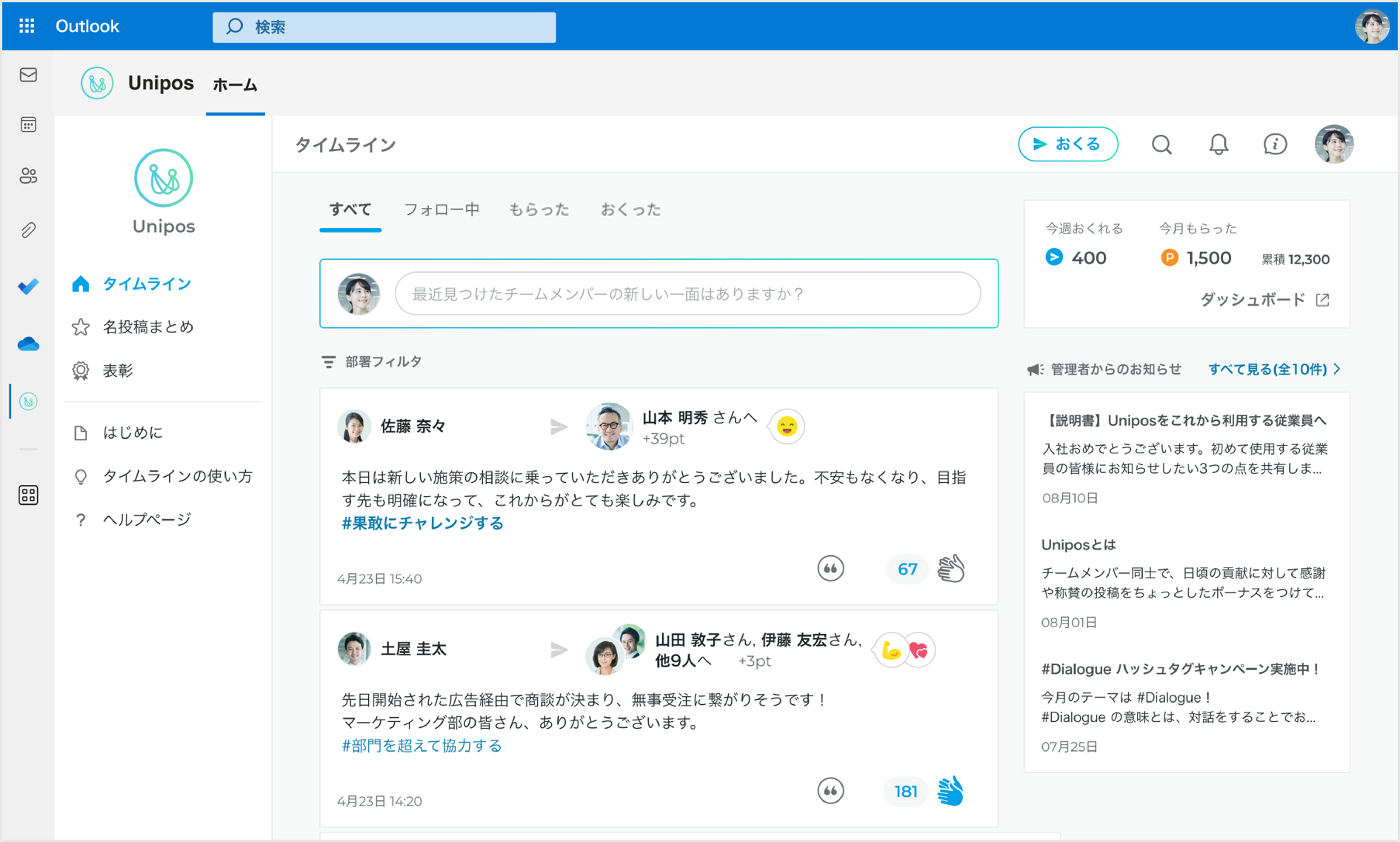Click the 67 clap count
Image resolution: width=1400 pixels, height=842 pixels.
907,568
